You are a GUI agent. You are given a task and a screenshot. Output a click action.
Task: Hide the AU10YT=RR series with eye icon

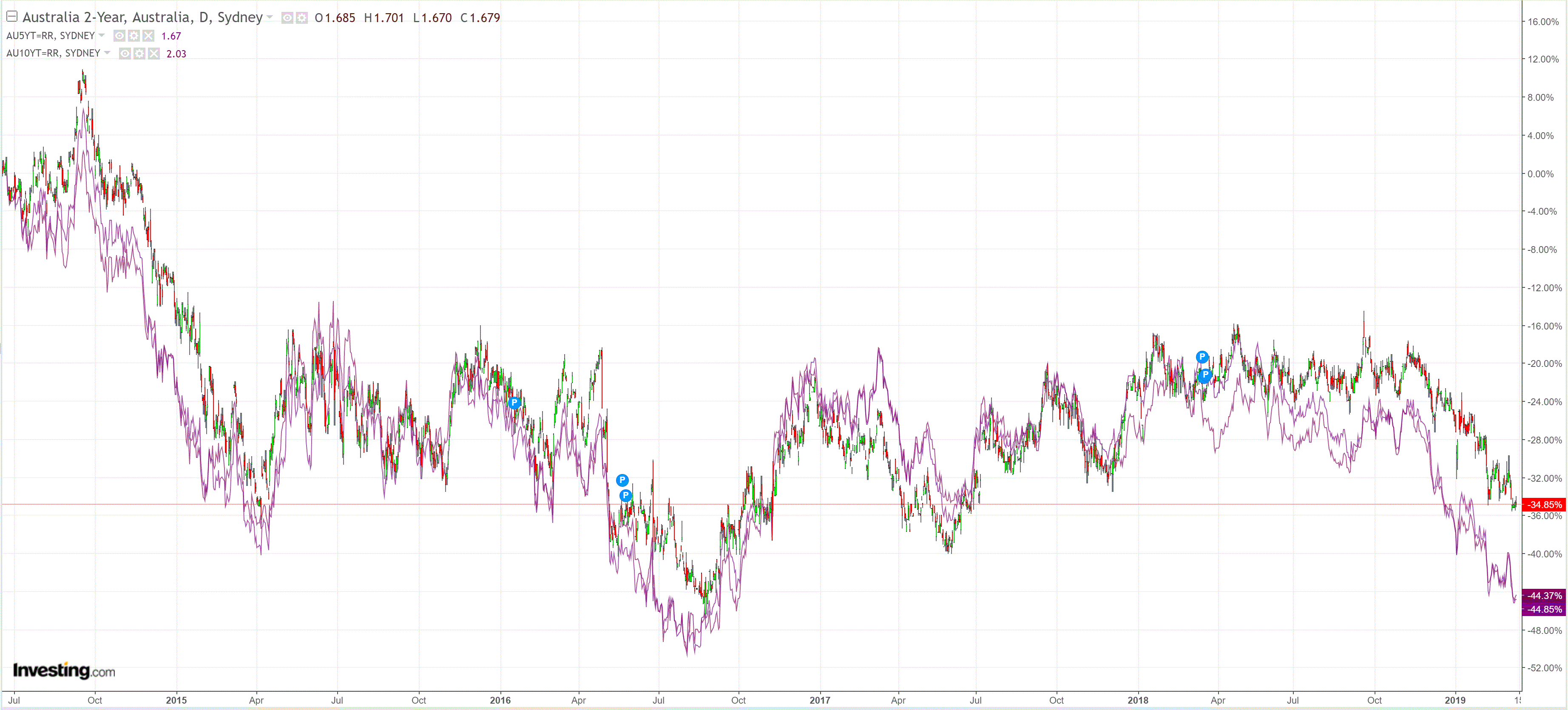tap(125, 54)
